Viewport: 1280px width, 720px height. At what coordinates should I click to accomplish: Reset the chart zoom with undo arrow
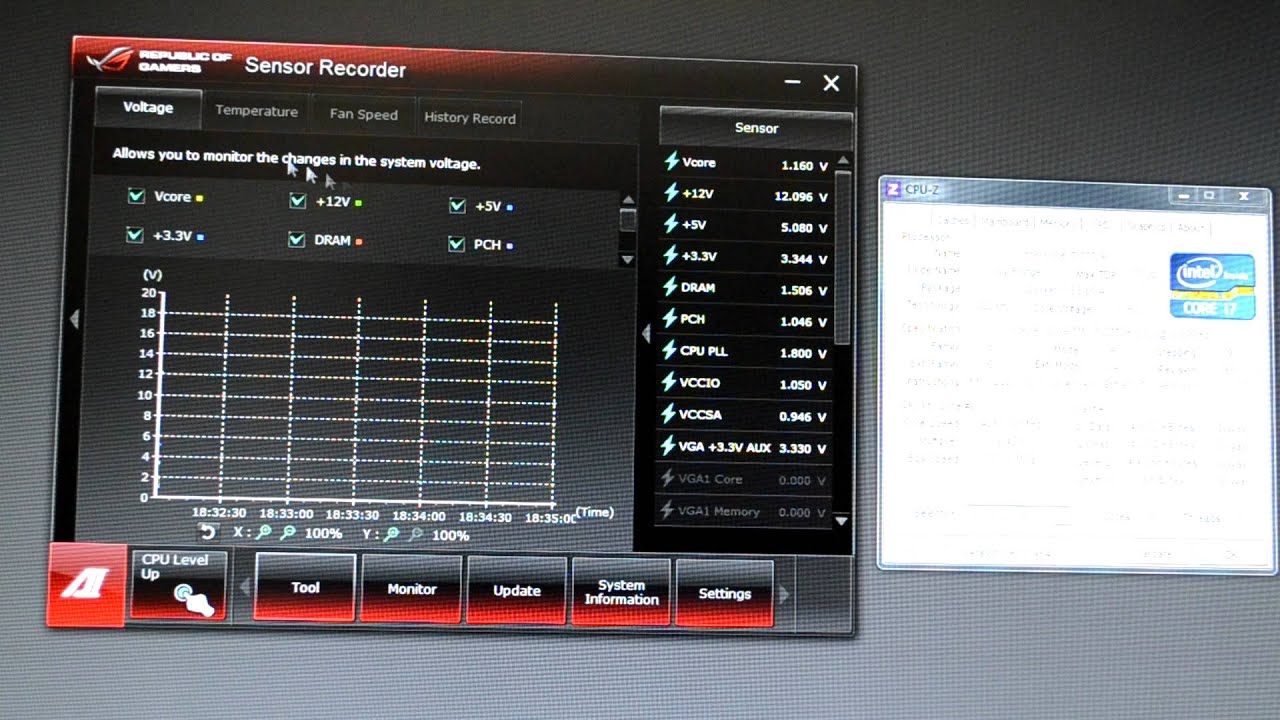point(208,532)
